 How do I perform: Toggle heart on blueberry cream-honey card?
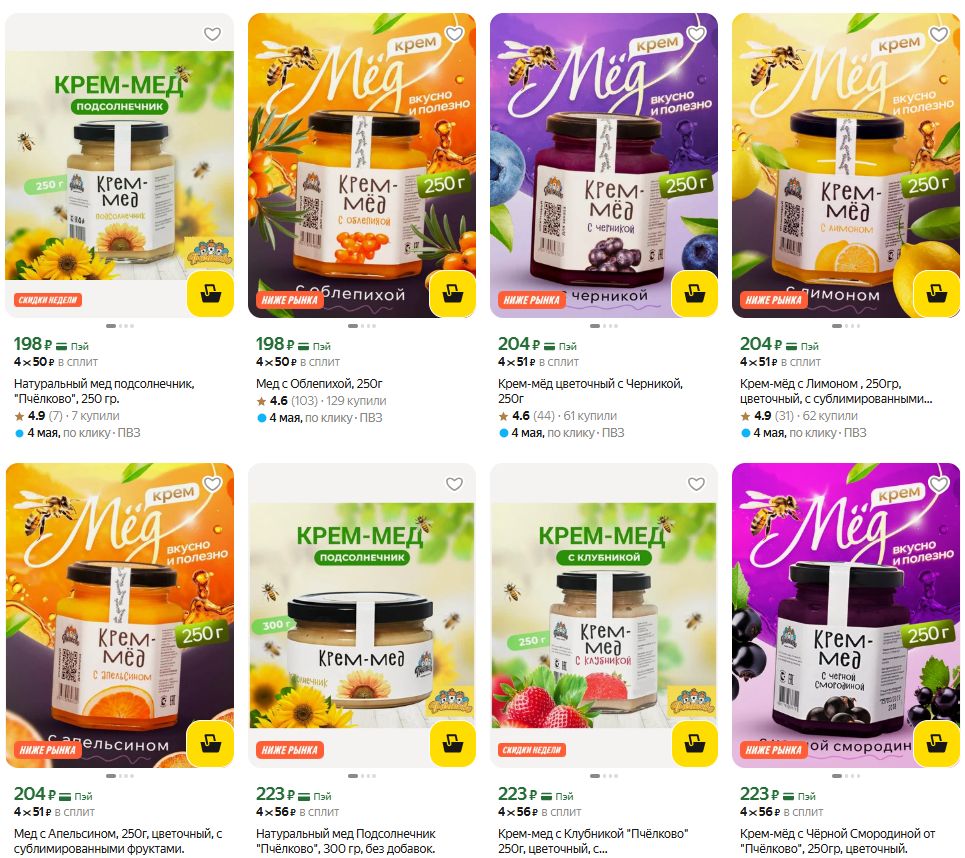(696, 34)
